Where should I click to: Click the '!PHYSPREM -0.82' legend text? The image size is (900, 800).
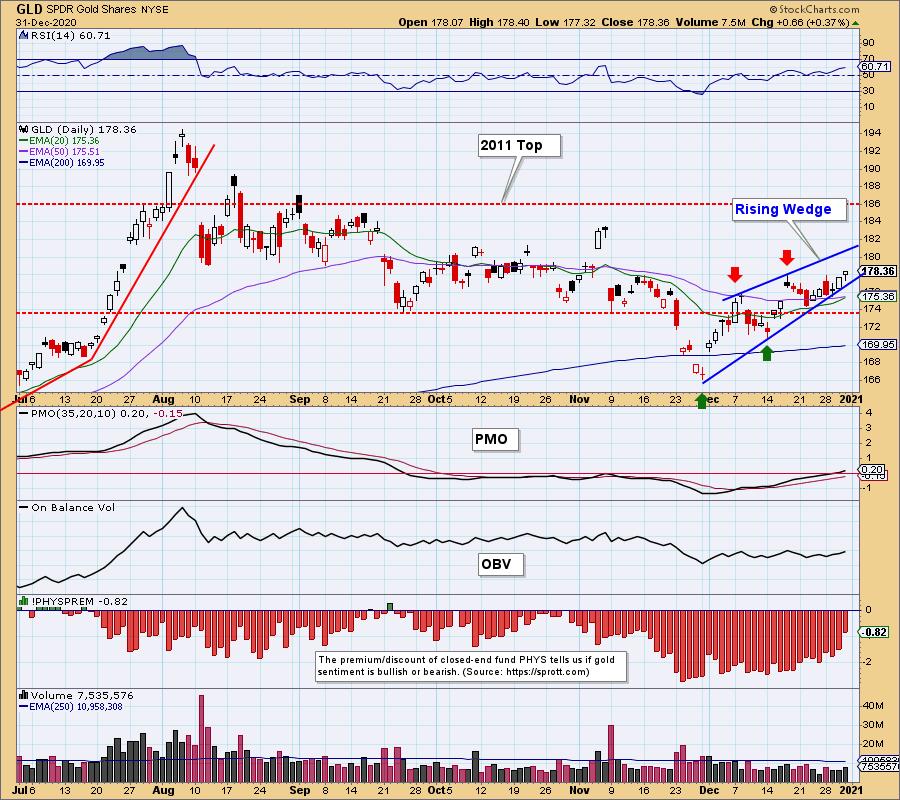[x=80, y=601]
